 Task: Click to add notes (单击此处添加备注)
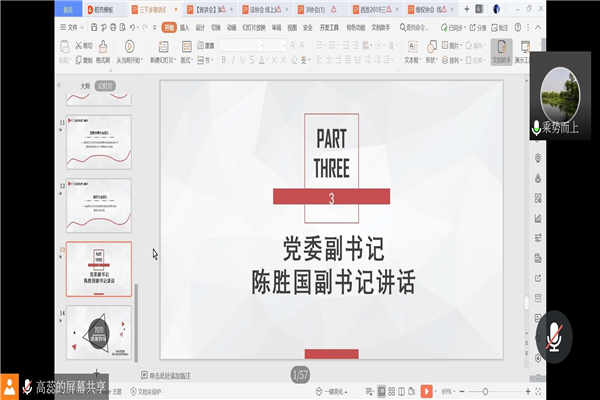(x=190, y=376)
